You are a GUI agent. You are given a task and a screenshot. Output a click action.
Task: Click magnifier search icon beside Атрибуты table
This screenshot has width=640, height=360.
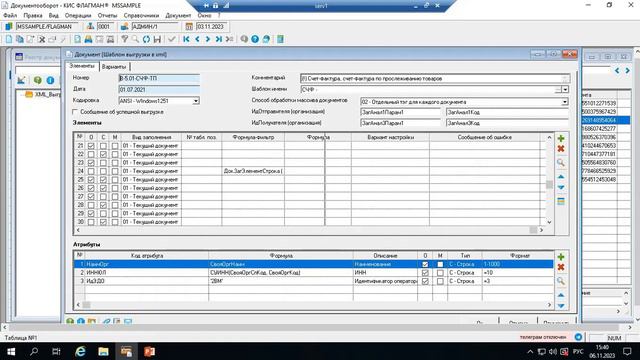[x=561, y=281]
